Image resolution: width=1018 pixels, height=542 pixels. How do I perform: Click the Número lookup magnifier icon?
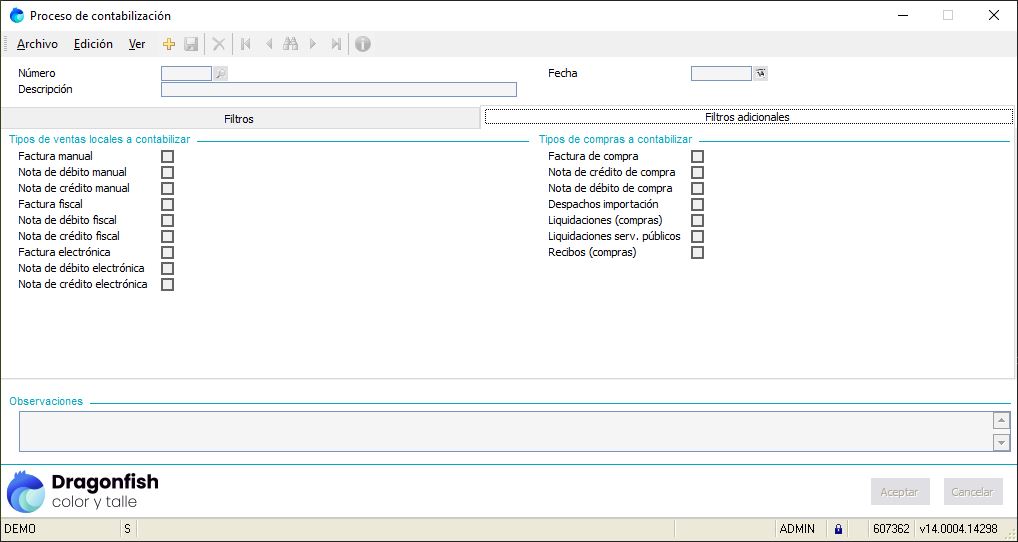point(221,73)
